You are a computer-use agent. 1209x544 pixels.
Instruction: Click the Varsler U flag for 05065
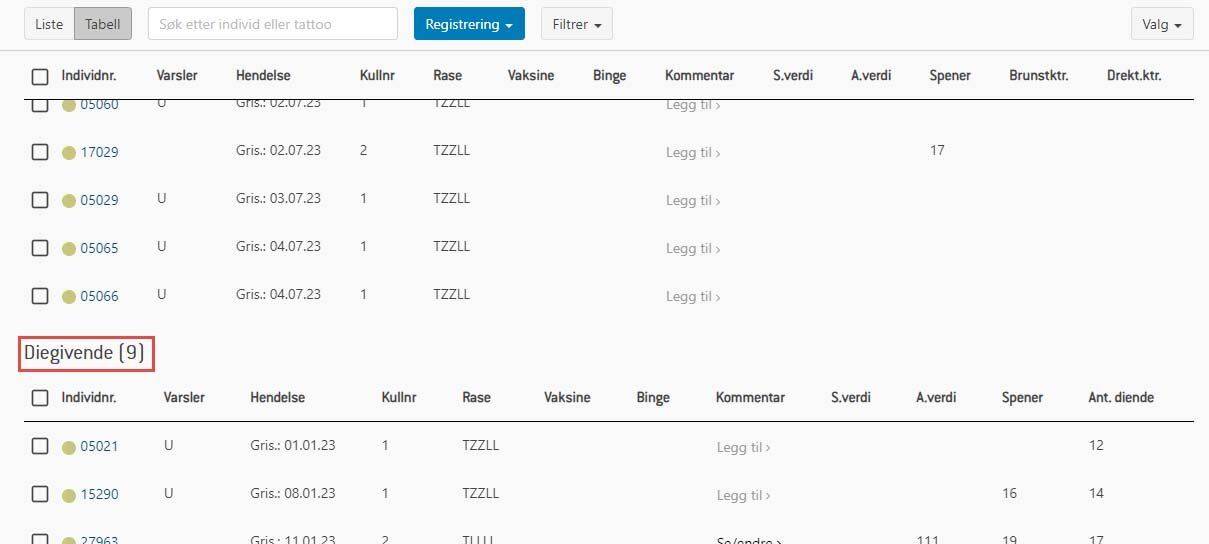pyautogui.click(x=162, y=246)
